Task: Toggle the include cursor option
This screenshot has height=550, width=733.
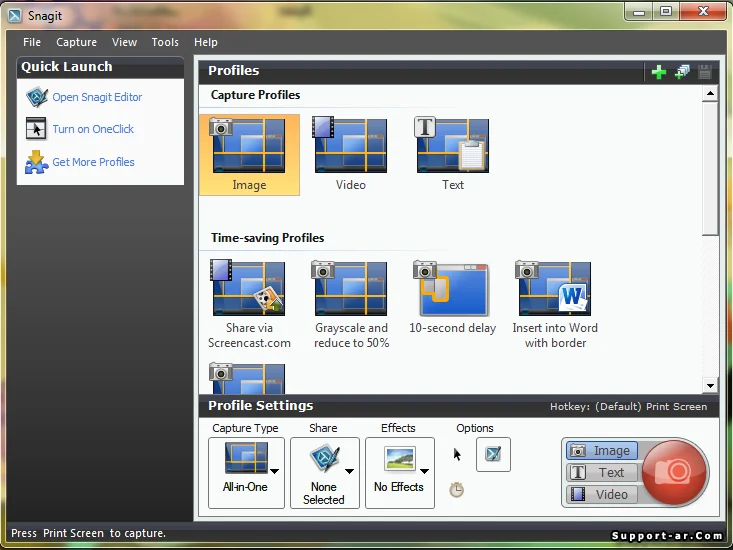Action: click(x=458, y=455)
